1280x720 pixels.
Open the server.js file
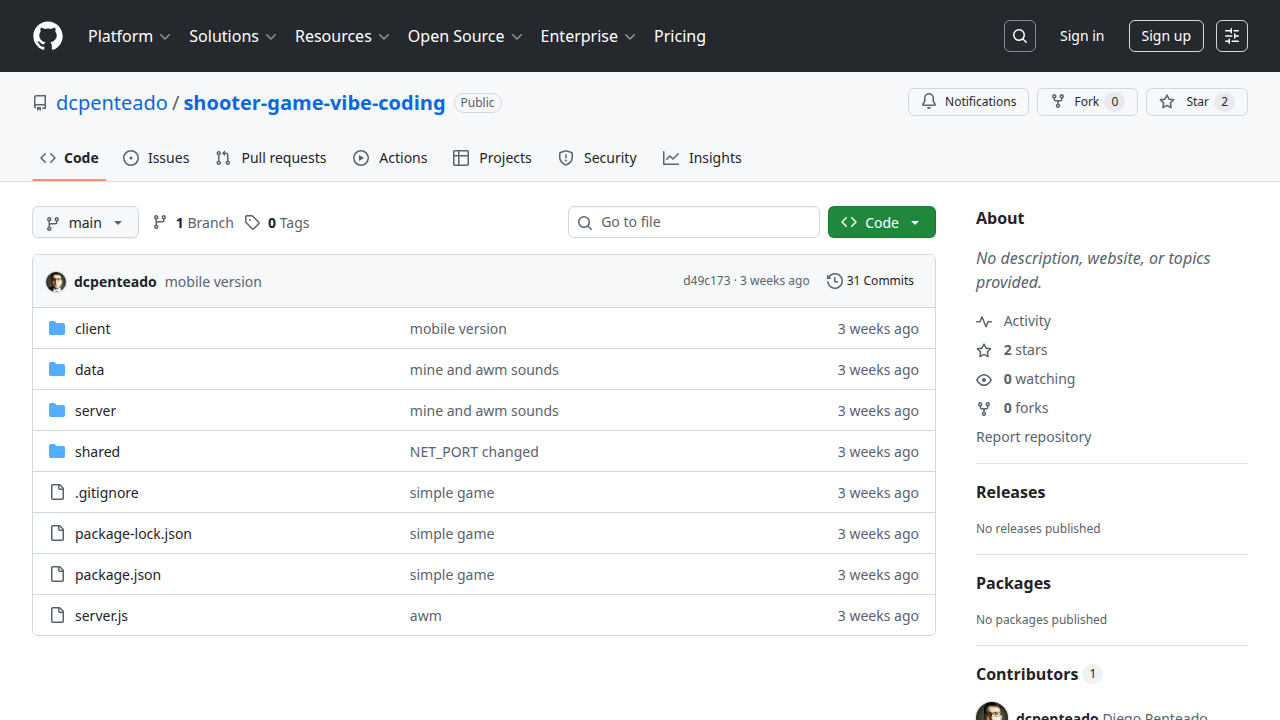coord(101,616)
